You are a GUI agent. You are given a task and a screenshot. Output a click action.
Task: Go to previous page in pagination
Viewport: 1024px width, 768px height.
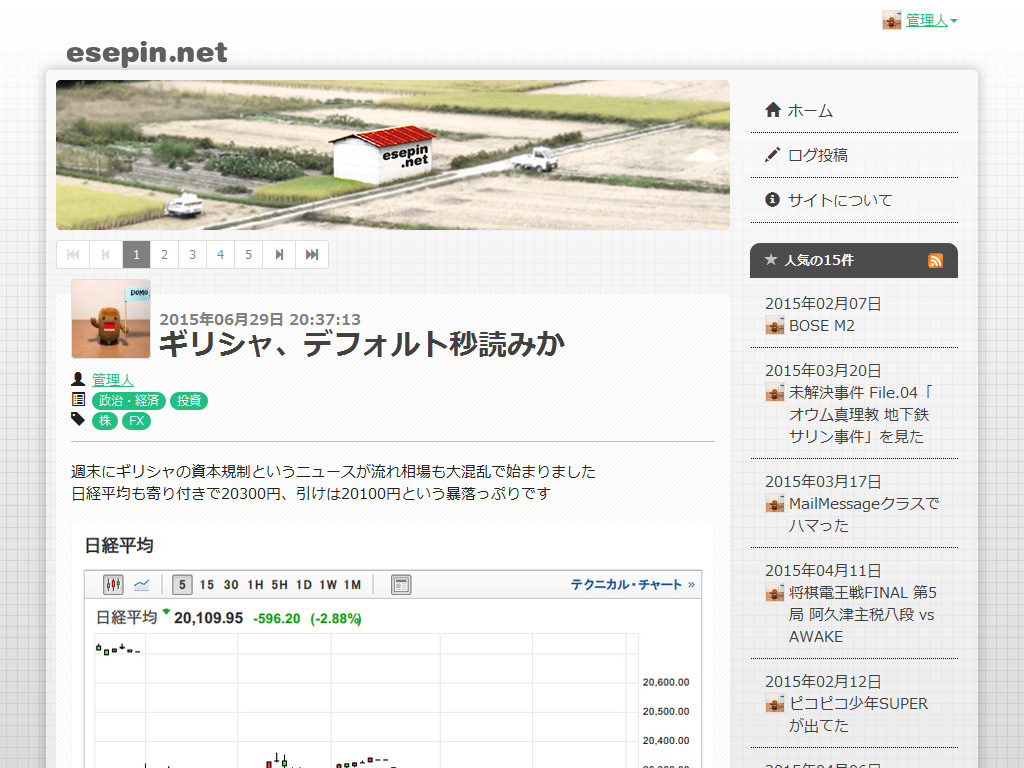(106, 255)
